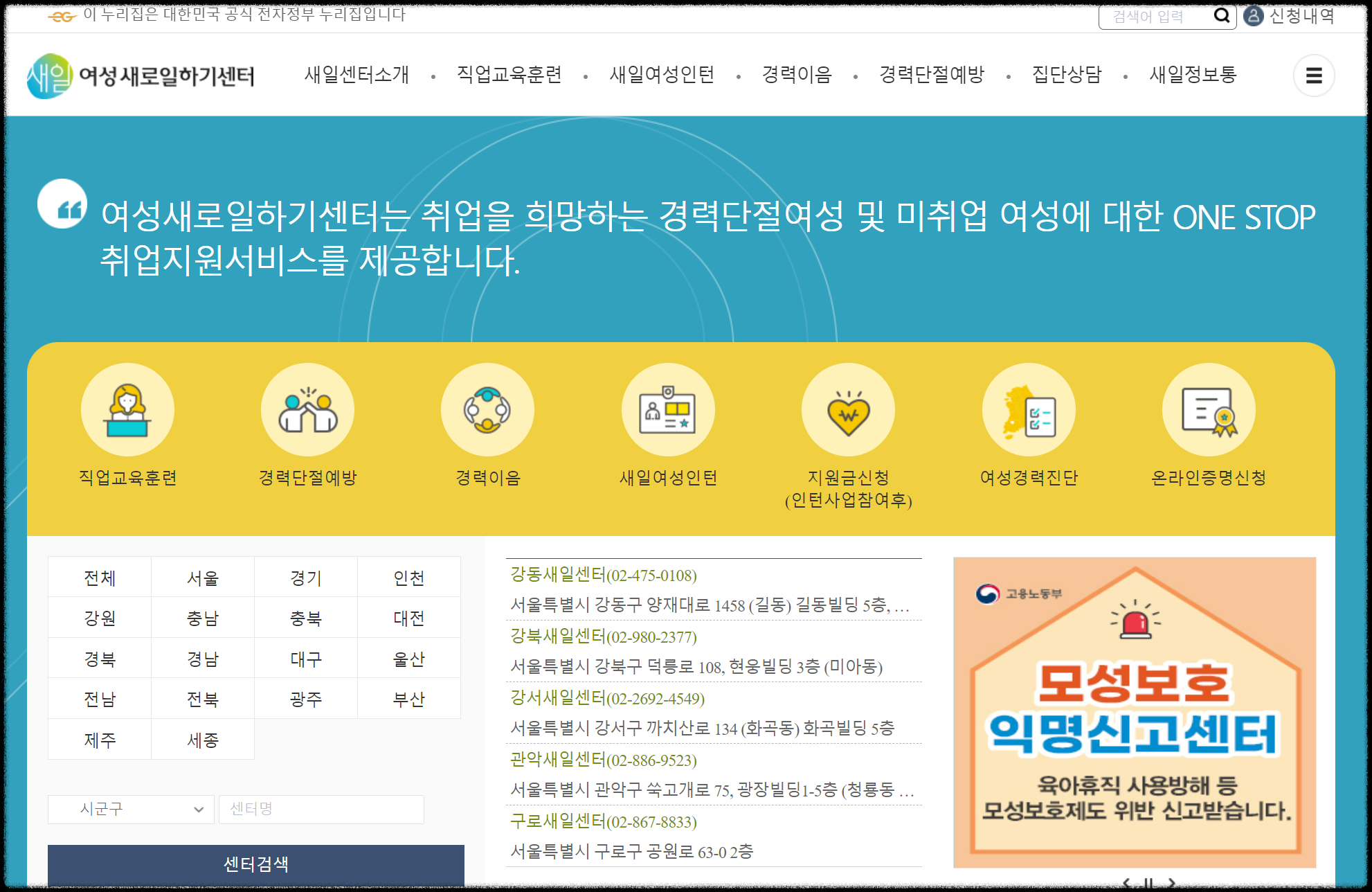Open the 경력단절예방 high-five icon

(307, 410)
